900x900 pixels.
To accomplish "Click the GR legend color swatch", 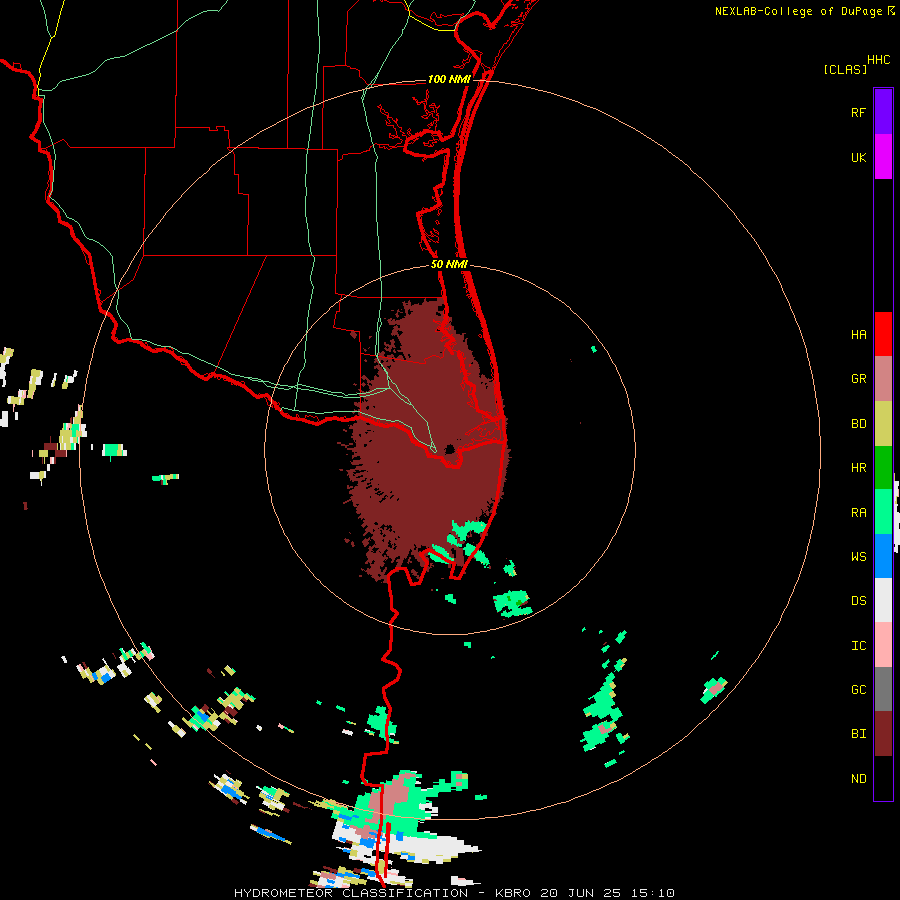I will pos(883,379).
